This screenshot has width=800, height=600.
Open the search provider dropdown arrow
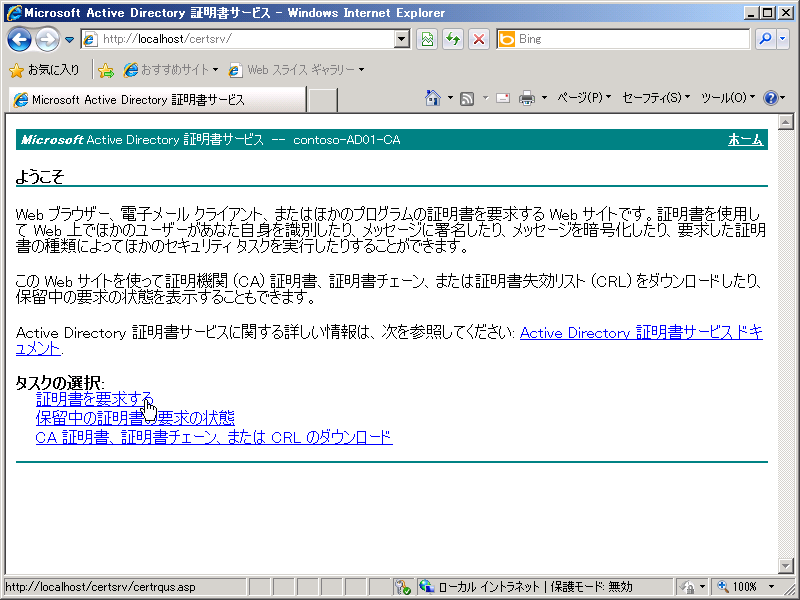[x=783, y=39]
